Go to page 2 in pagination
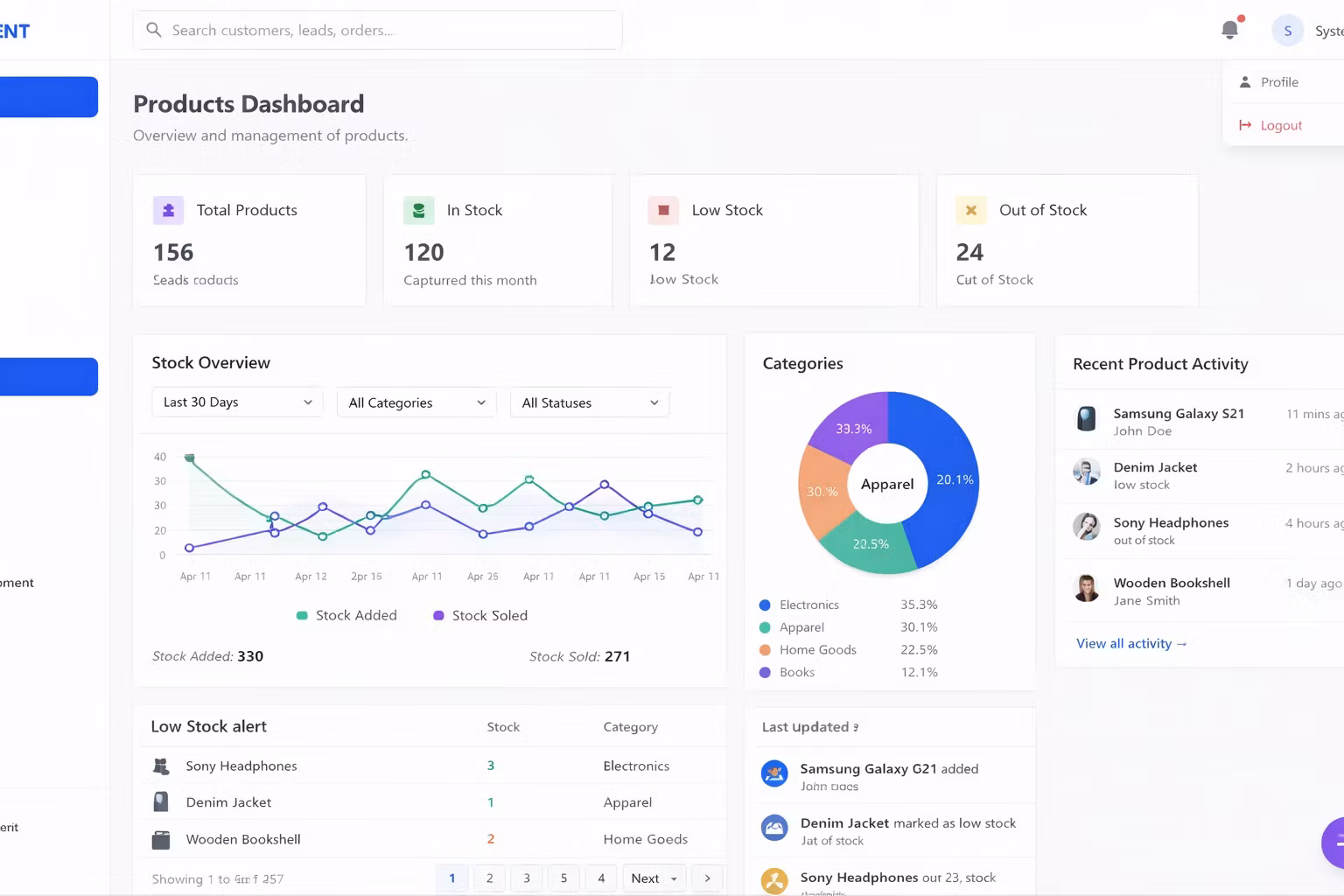 (x=489, y=878)
